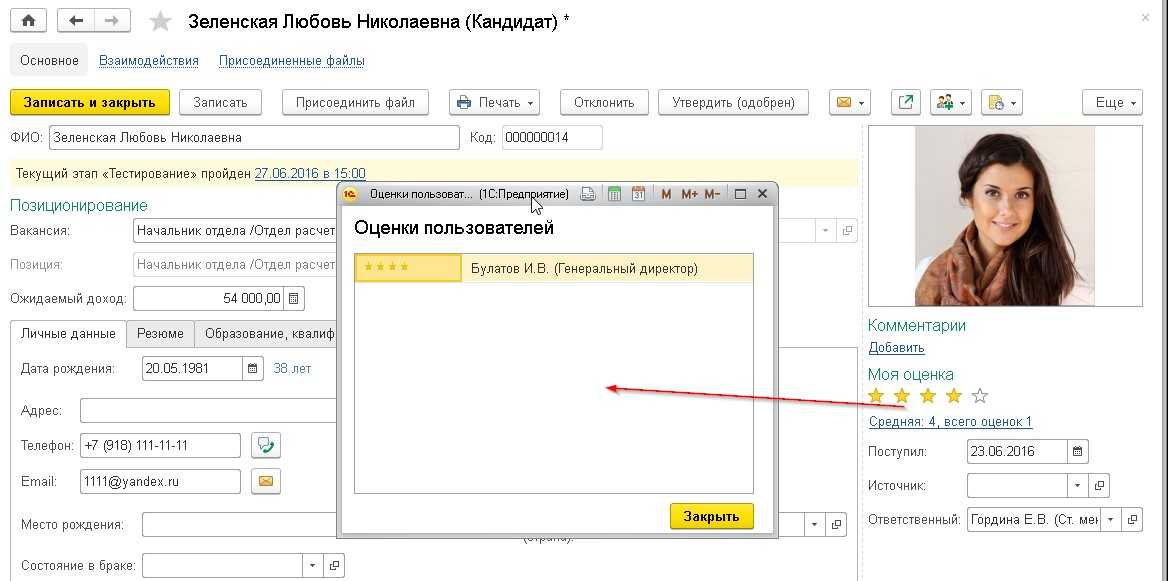The image size is (1168, 581).
Task: Click the Закрыть button in the dialog
Action: tap(711, 516)
